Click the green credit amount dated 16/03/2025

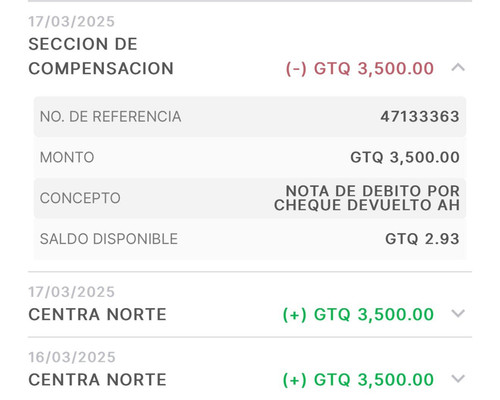click(358, 380)
